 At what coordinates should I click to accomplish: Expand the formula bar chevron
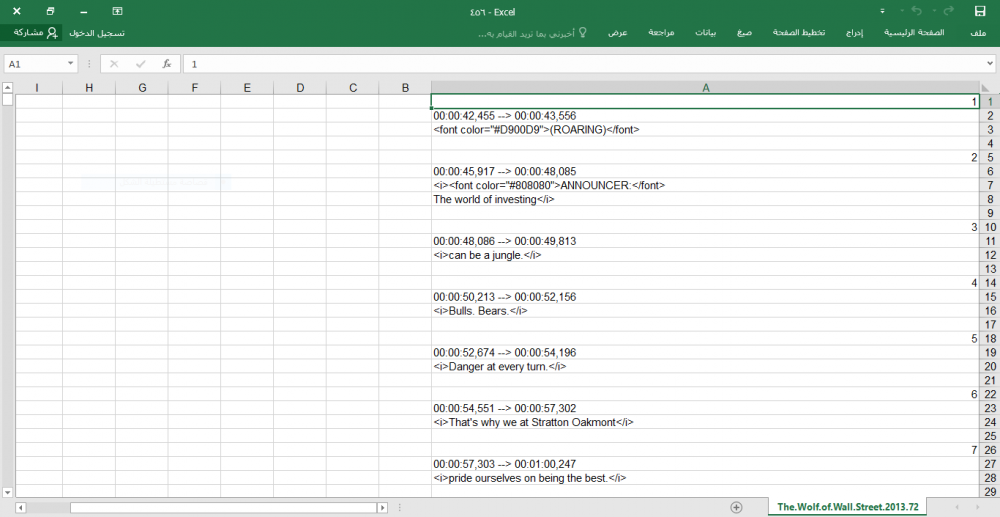pos(990,64)
